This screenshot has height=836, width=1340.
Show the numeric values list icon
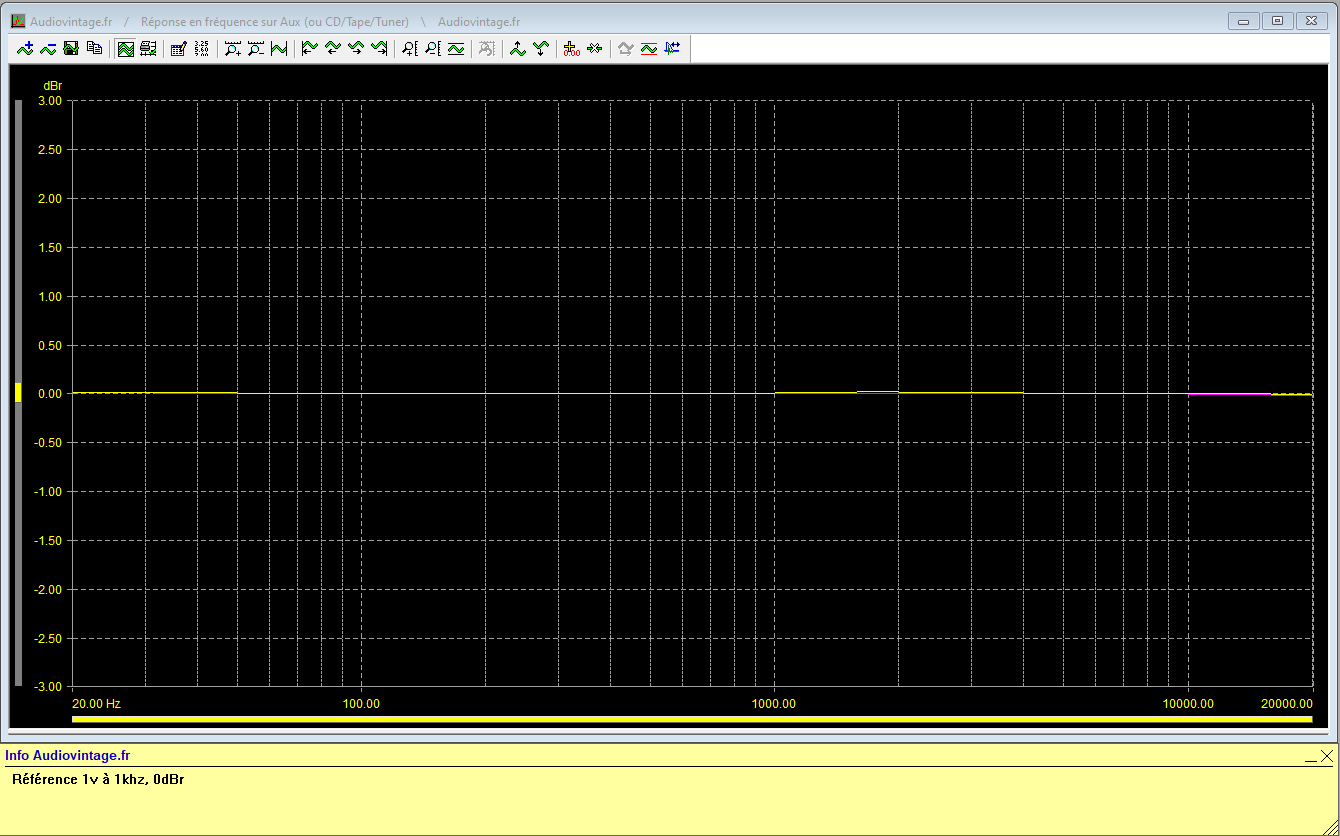[201, 48]
